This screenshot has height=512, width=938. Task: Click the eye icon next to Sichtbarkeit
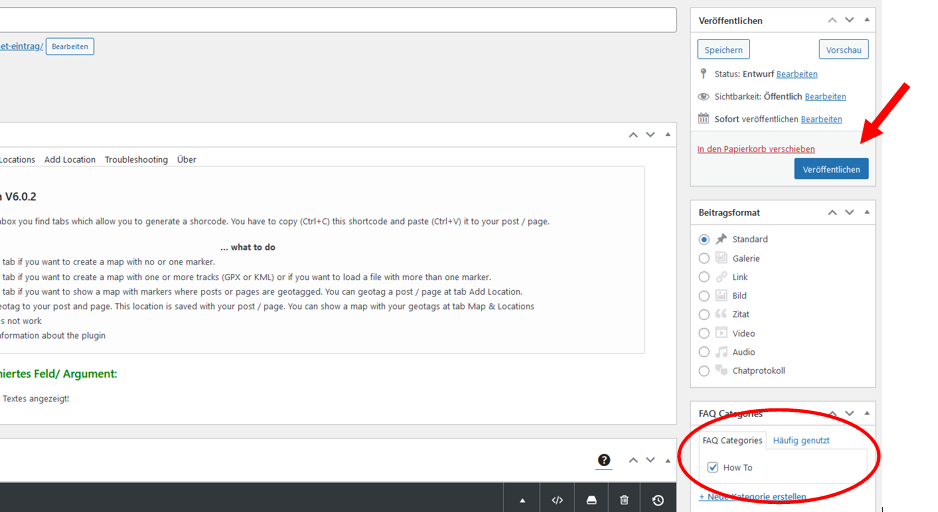[704, 96]
